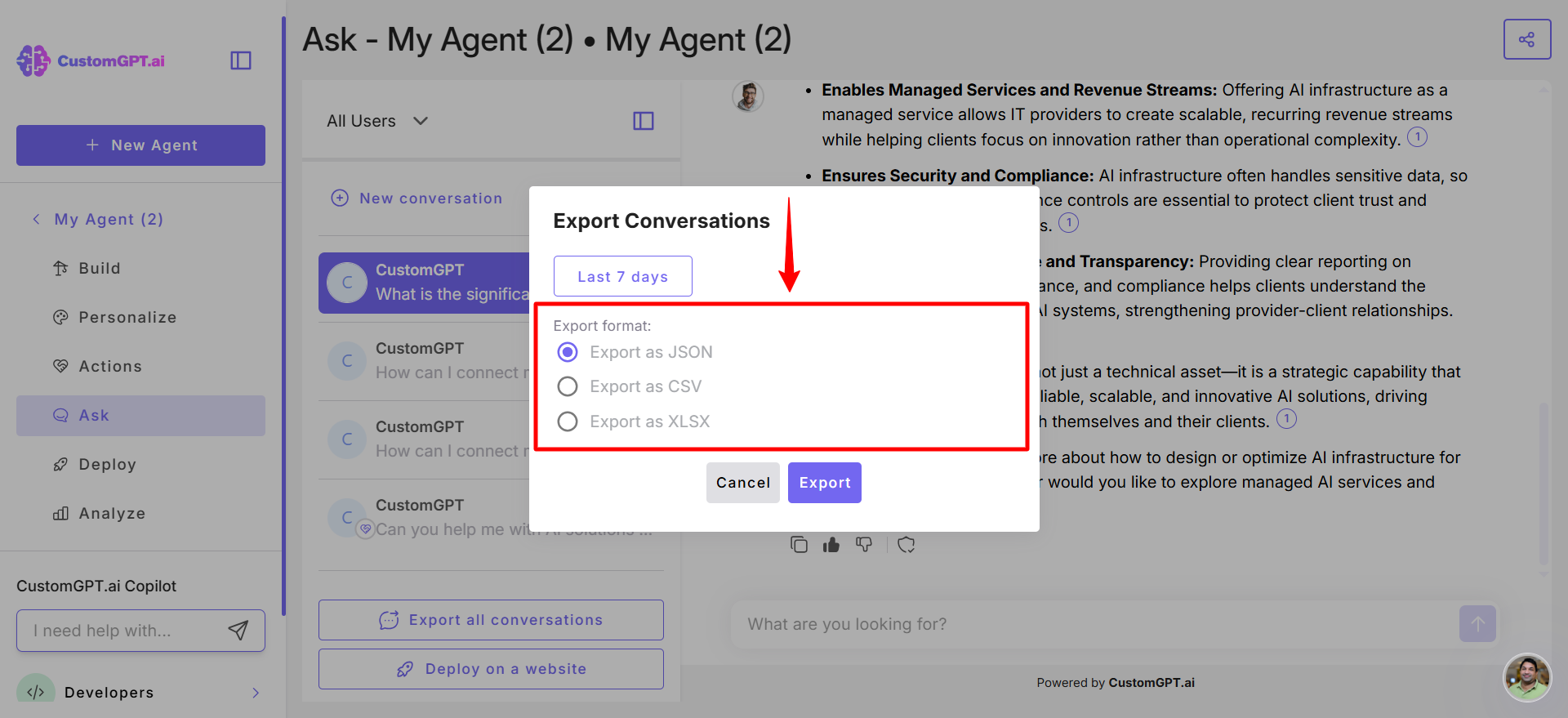Open the Analyze menu item
1568x718 pixels.
pos(140,513)
